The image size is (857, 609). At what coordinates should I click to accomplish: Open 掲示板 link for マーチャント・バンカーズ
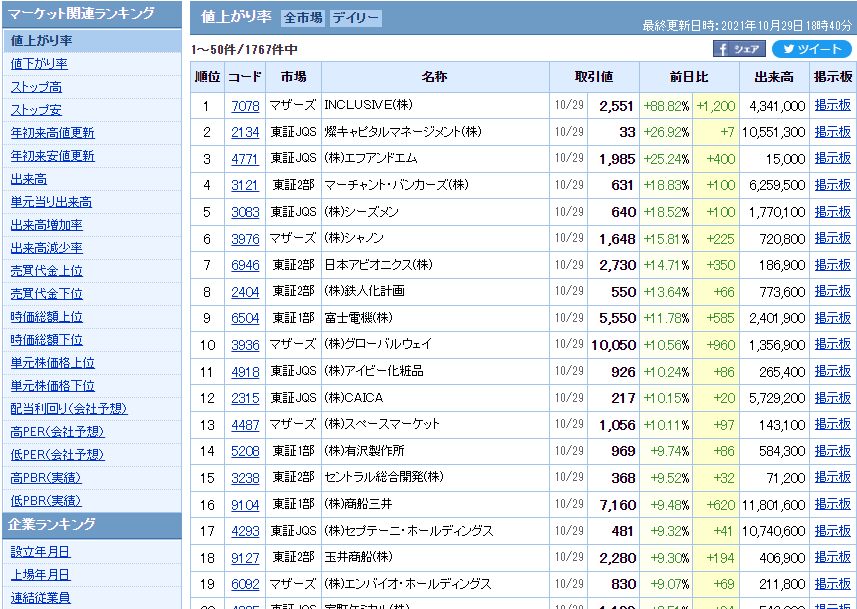[x=832, y=185]
